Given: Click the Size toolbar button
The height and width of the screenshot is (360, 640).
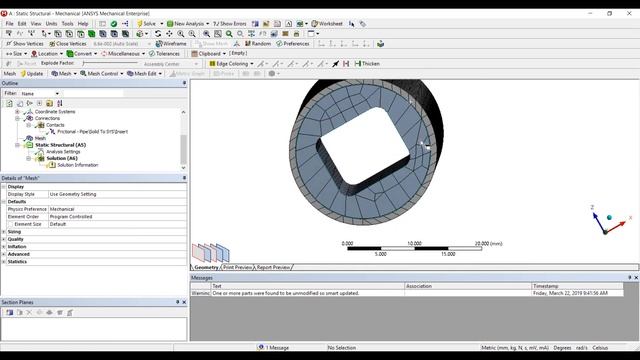Looking at the screenshot, I should [16, 53].
